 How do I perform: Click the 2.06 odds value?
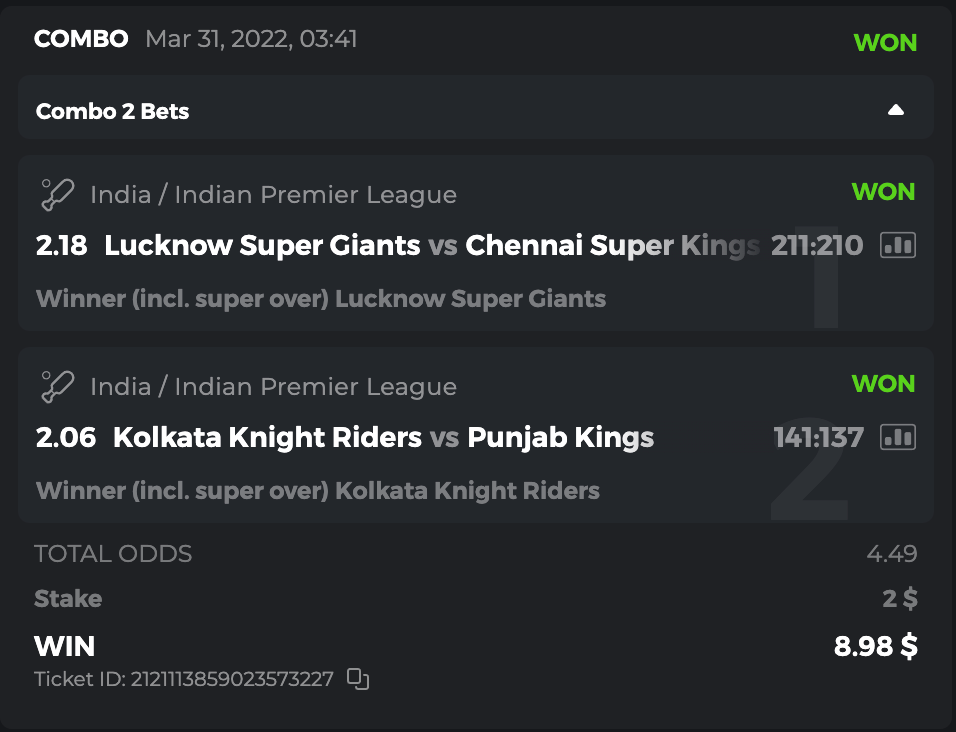point(65,437)
